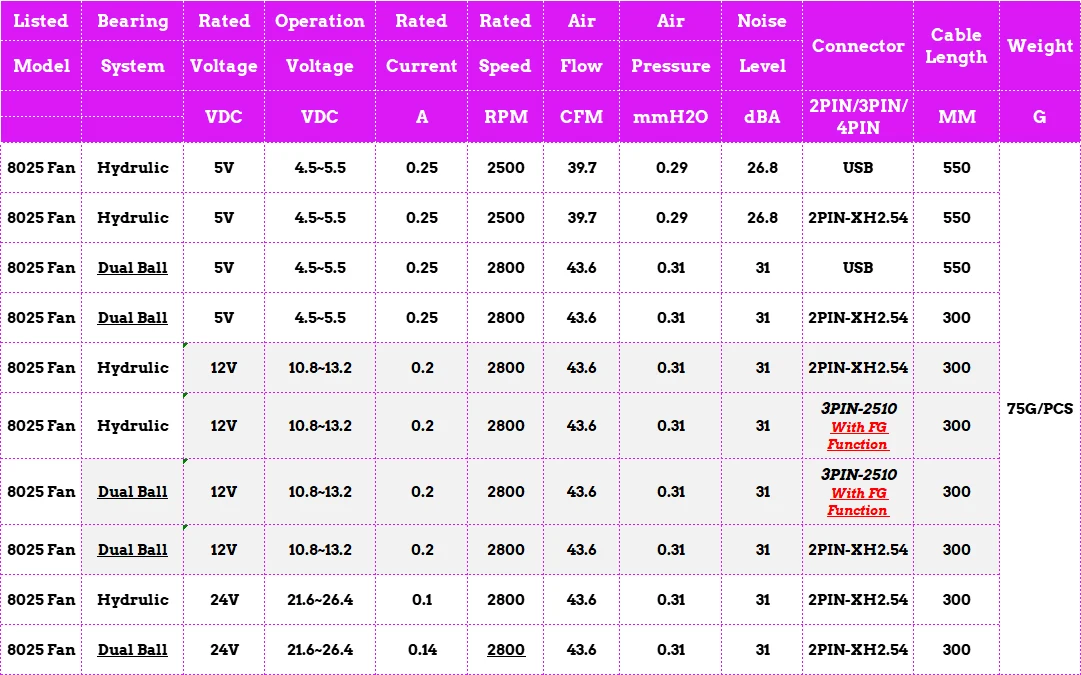Open 'With FG Function' link in Hydrulic 12V row
The height and width of the screenshot is (675, 1081).
point(857,436)
